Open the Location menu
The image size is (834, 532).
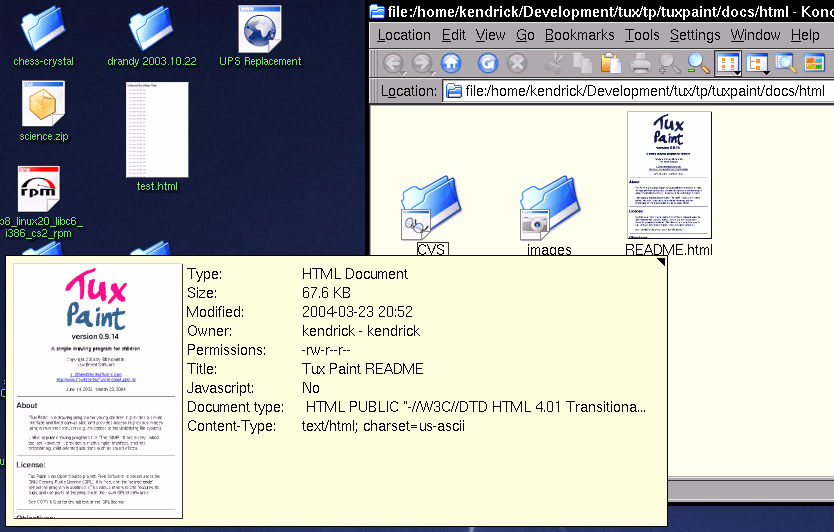(x=404, y=35)
